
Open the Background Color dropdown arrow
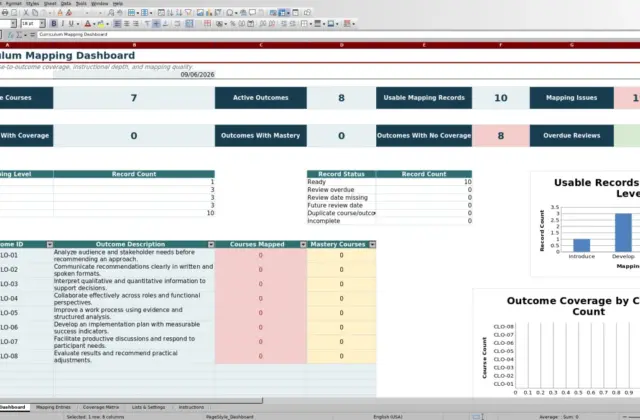(107, 24)
